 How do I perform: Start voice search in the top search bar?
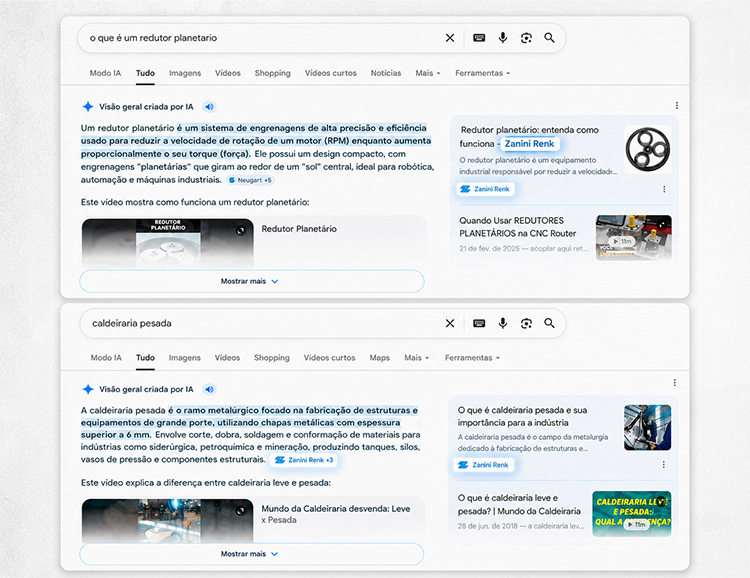503,38
